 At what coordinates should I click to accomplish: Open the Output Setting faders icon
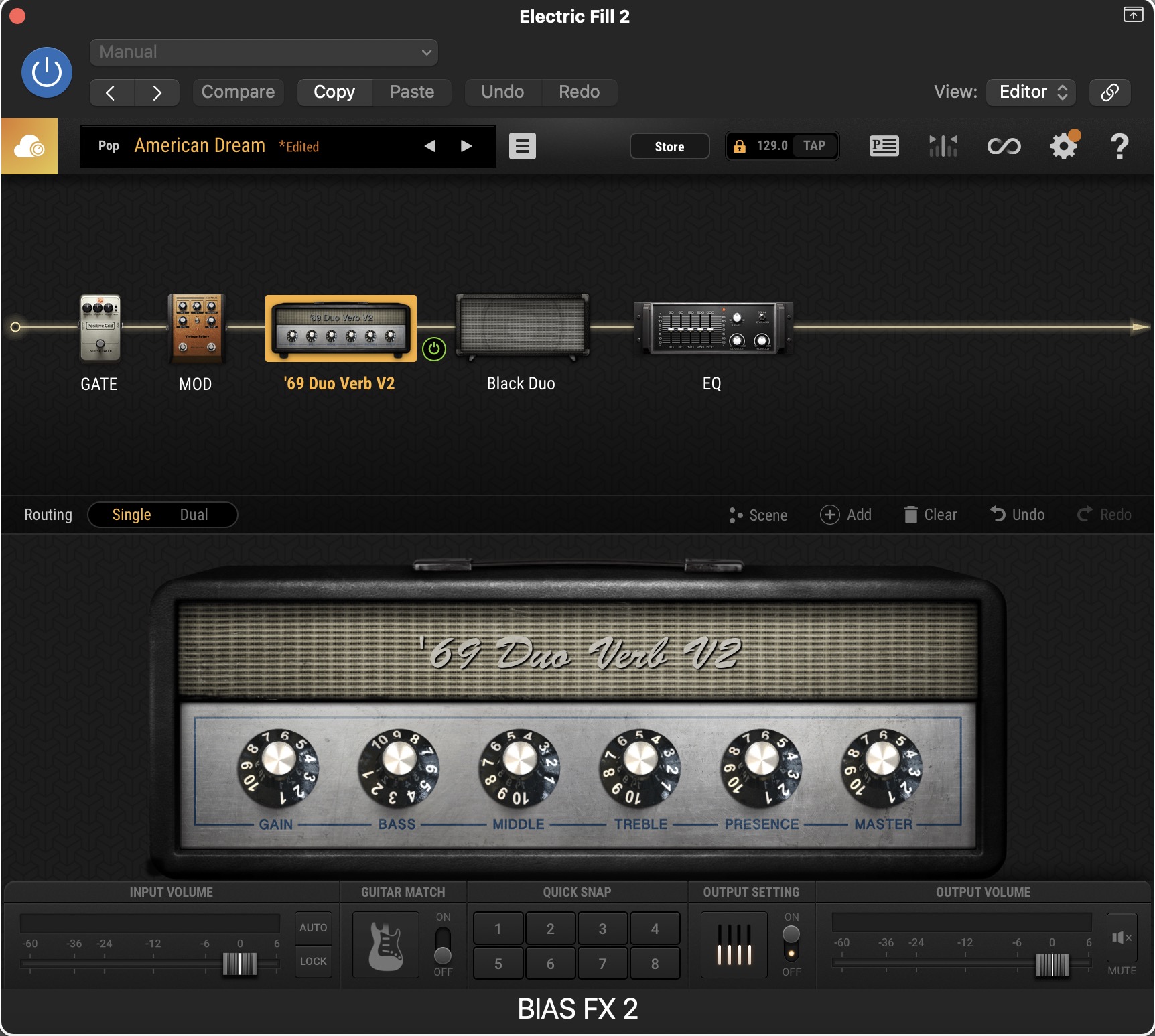(x=734, y=945)
